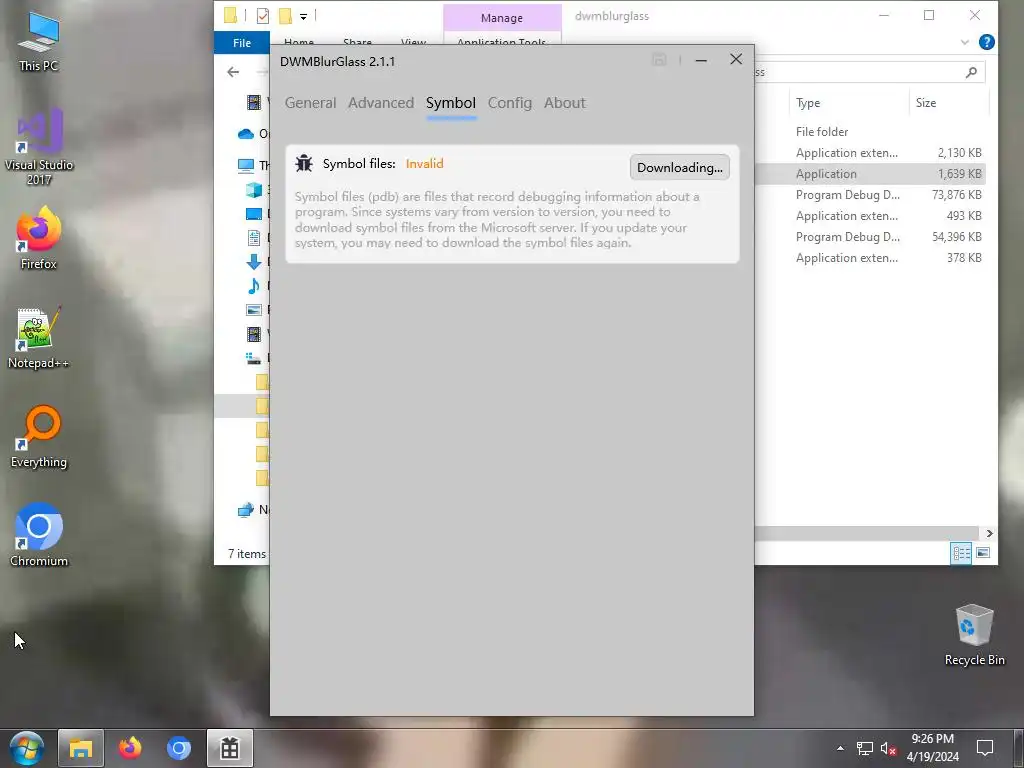This screenshot has width=1024, height=768.
Task: Click the muted volume tray icon
Action: coord(888,748)
